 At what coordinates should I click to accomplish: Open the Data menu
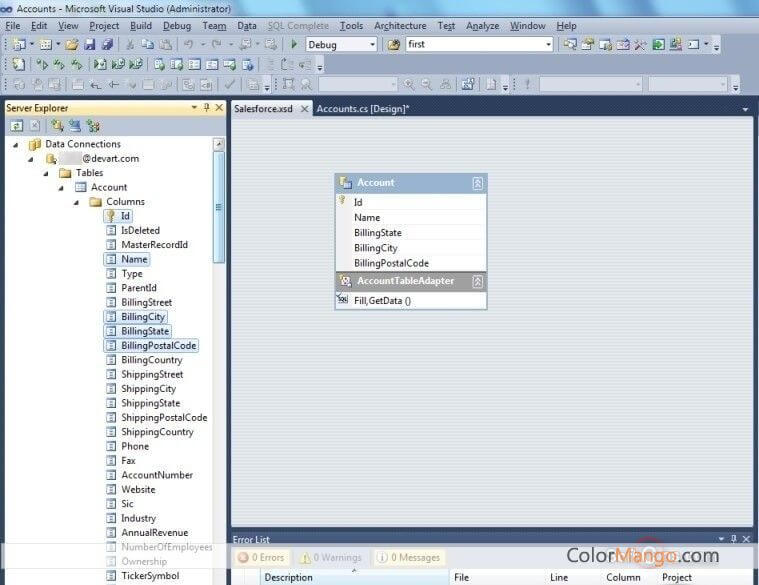[247, 26]
